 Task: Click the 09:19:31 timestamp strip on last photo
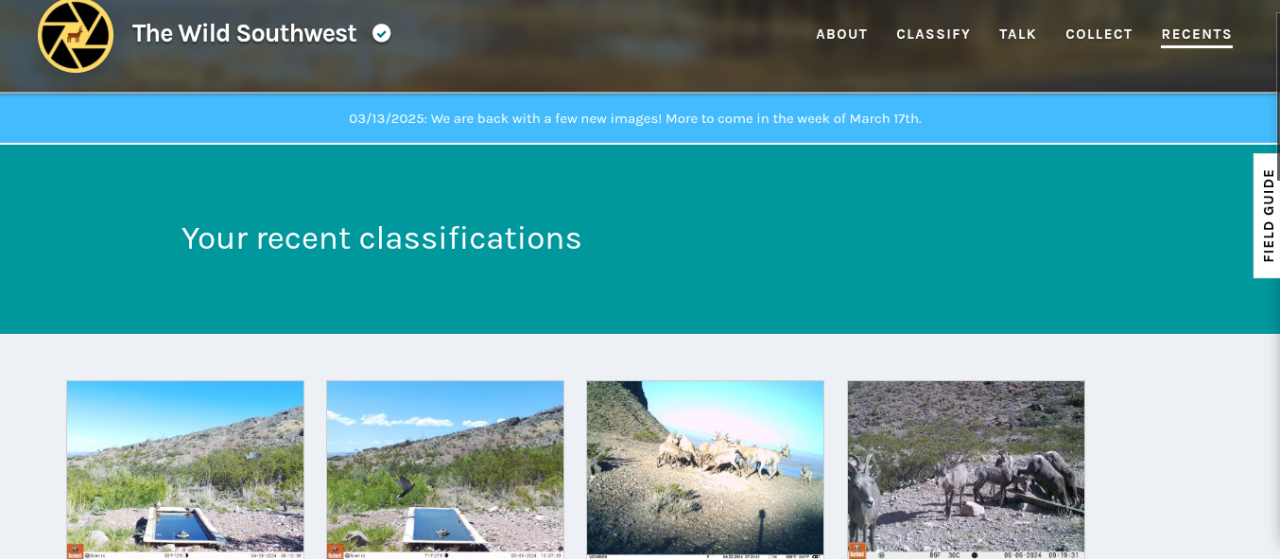pos(966,552)
